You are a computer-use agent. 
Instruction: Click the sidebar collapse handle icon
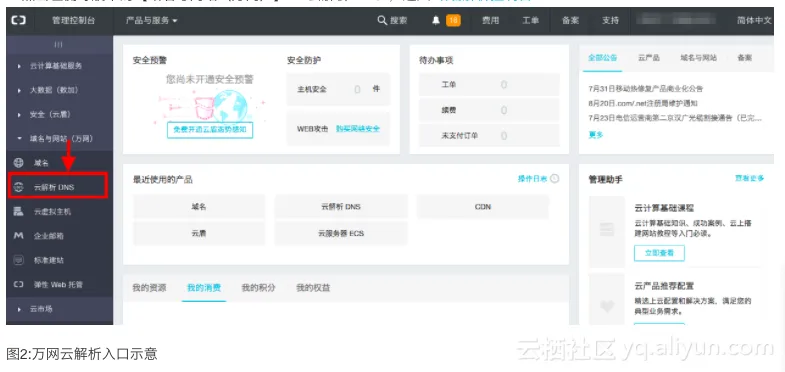click(59, 45)
